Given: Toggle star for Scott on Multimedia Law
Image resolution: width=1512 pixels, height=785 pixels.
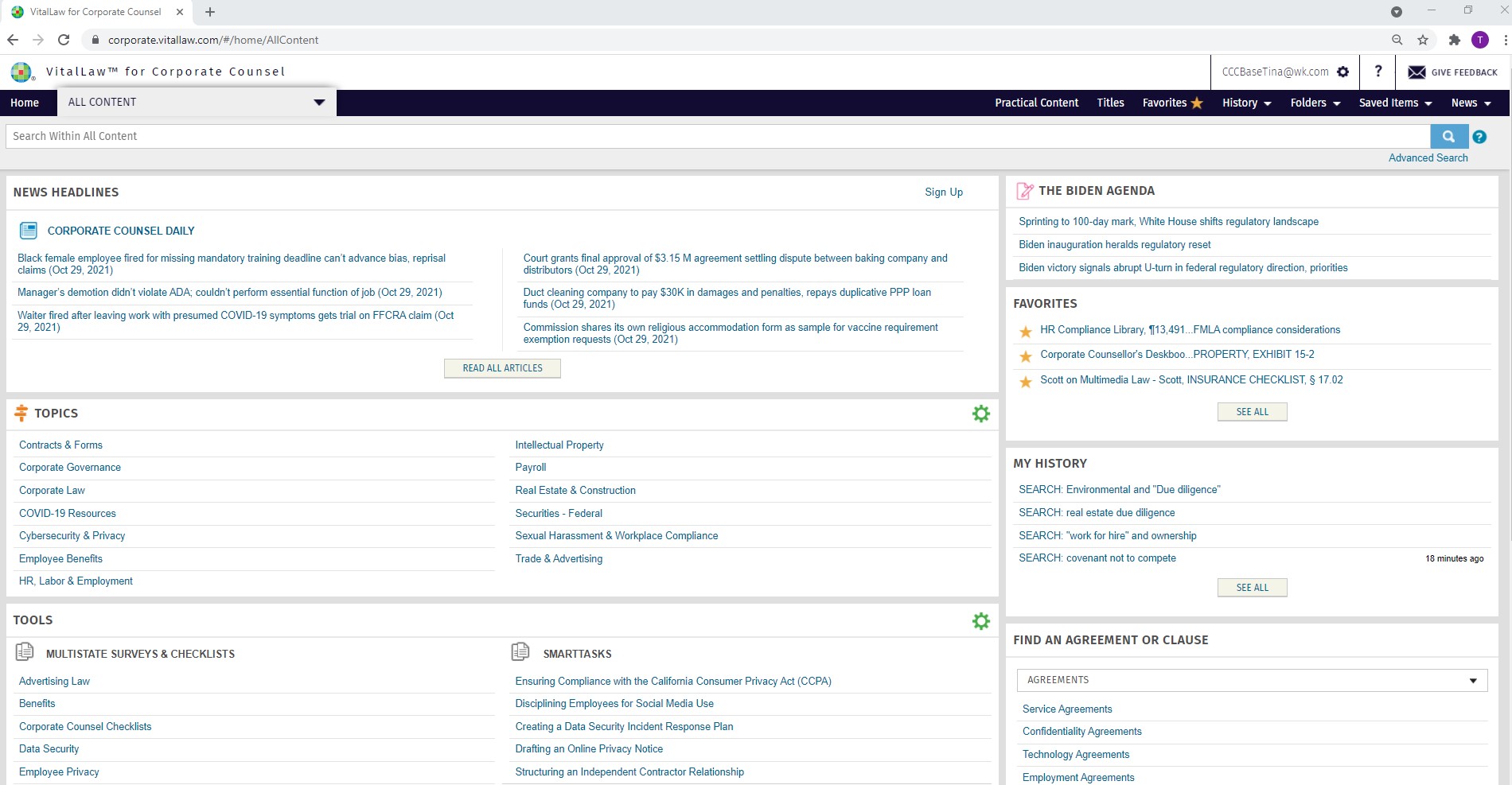Looking at the screenshot, I should point(1026,381).
